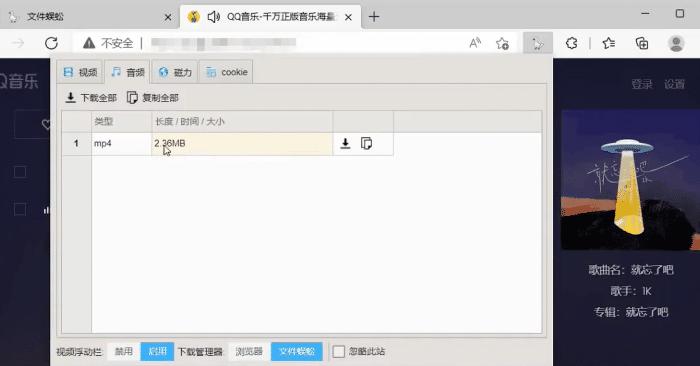Image resolution: width=700 pixels, height=366 pixels.
Task: Select the 磁力 tab
Action: coord(175,72)
